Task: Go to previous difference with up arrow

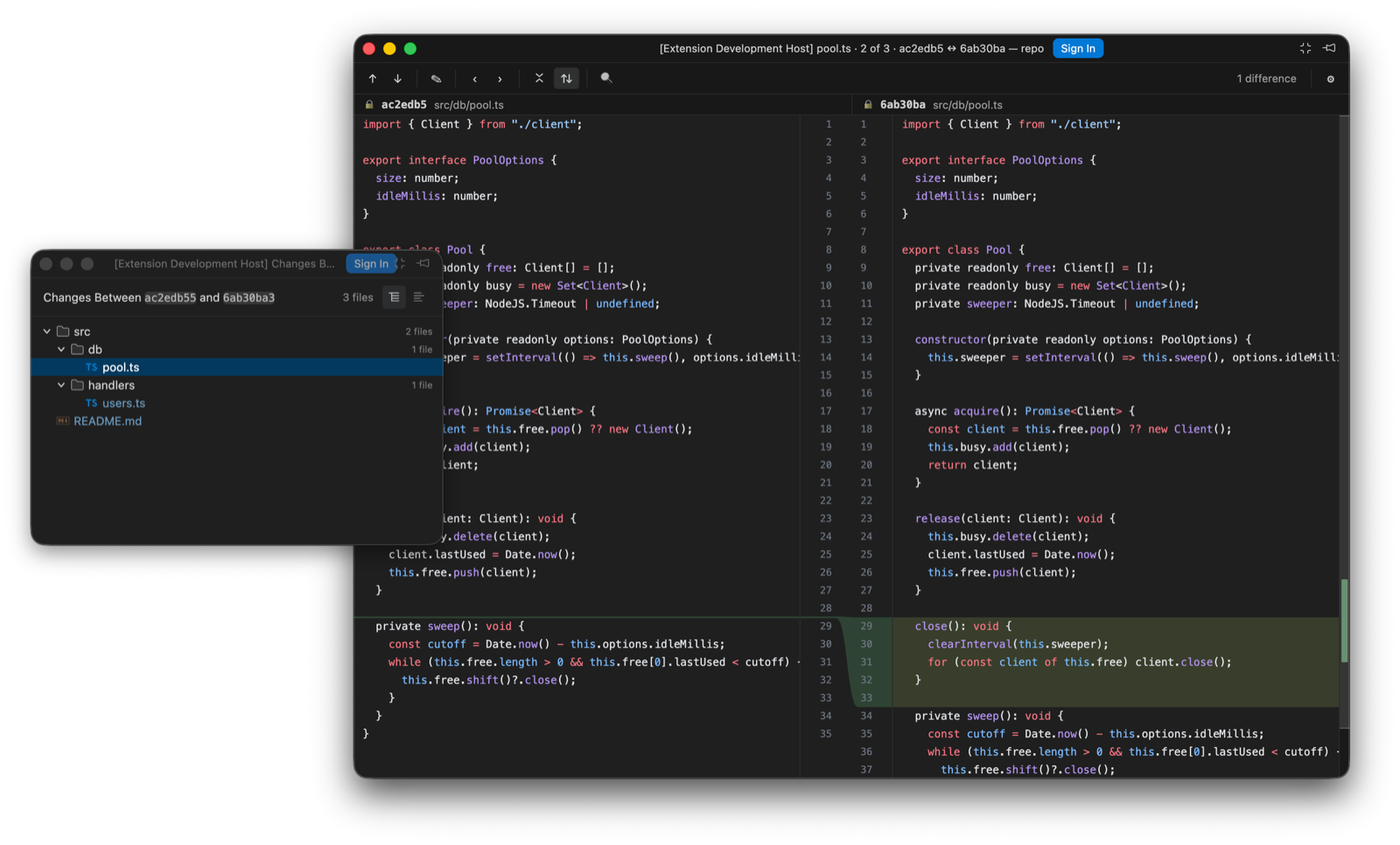Action: pos(373,79)
